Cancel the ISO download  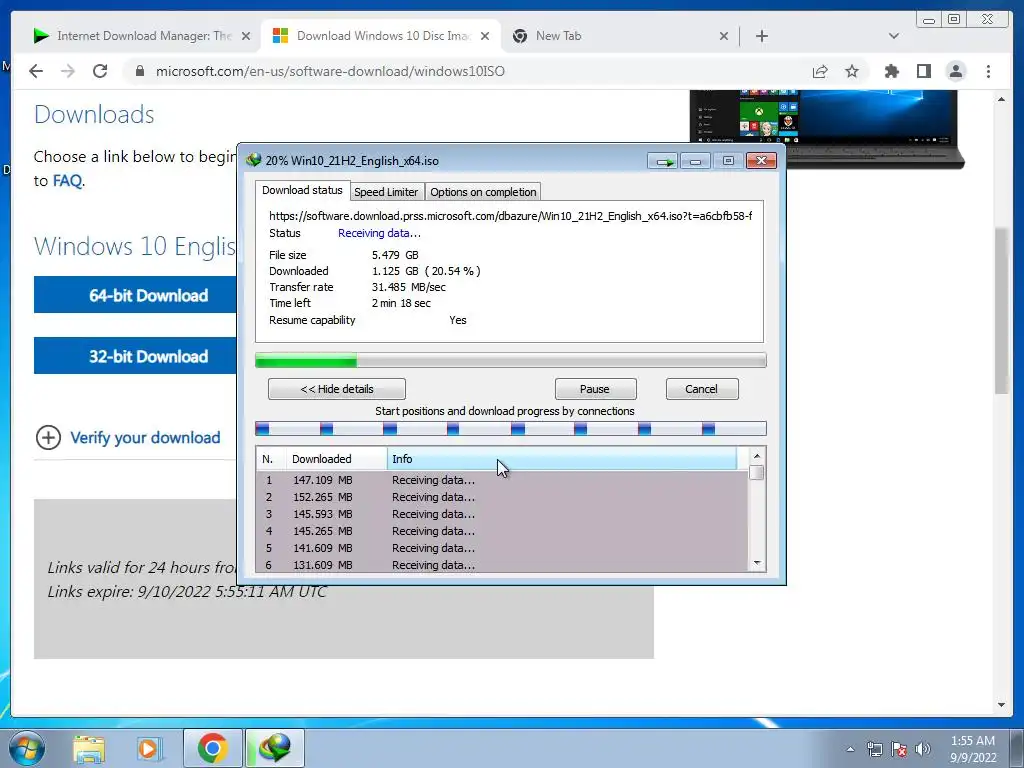[702, 389]
